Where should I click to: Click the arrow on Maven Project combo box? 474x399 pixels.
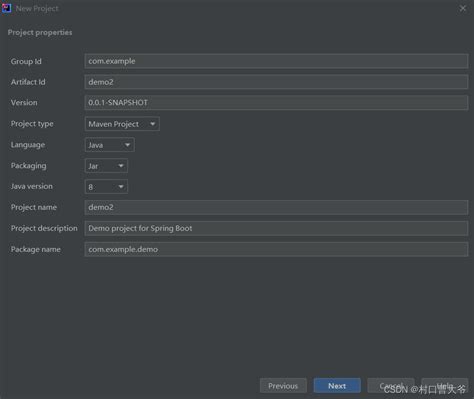(152, 124)
